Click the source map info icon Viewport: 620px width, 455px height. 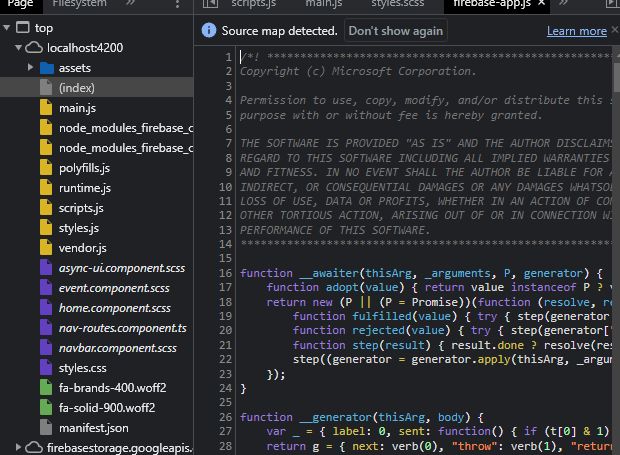click(x=209, y=30)
